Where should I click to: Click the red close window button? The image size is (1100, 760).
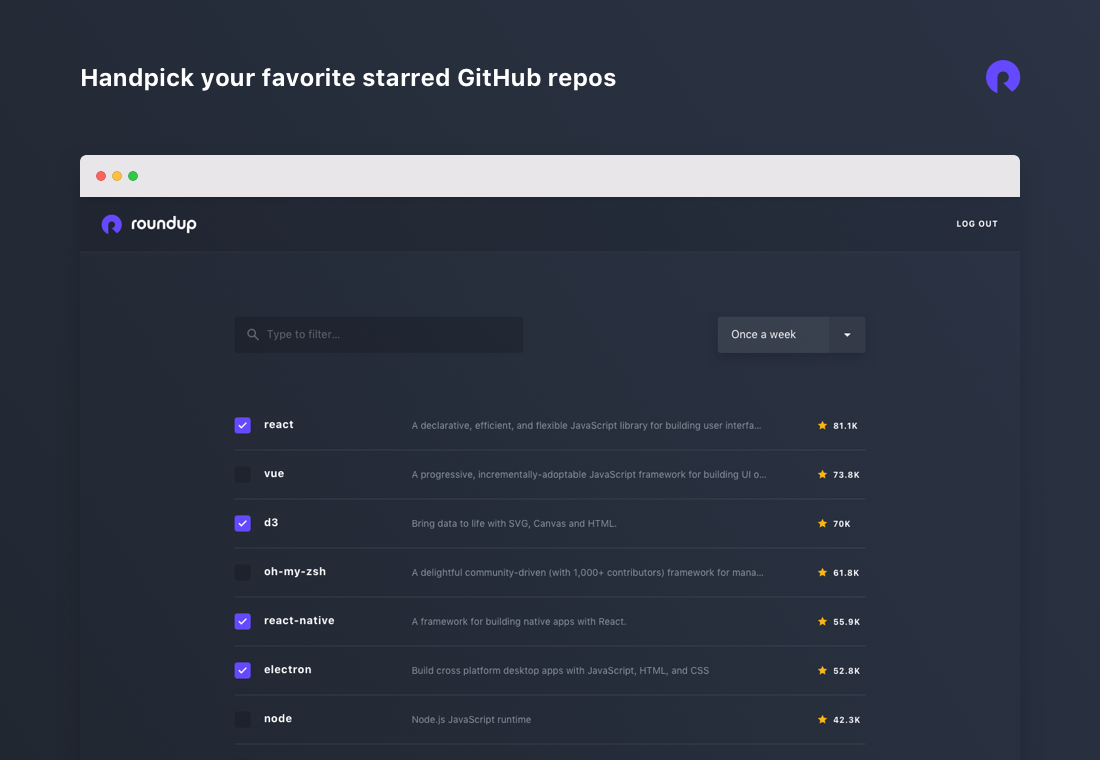(x=101, y=176)
